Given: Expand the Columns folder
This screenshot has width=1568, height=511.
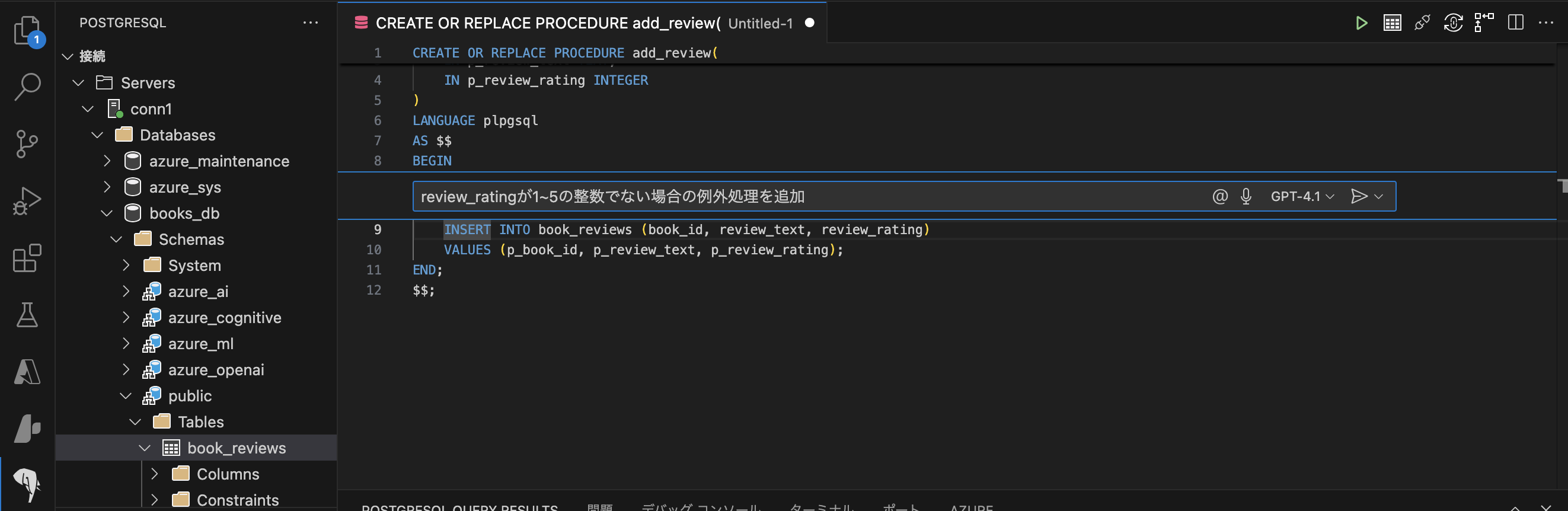Looking at the screenshot, I should click(155, 474).
